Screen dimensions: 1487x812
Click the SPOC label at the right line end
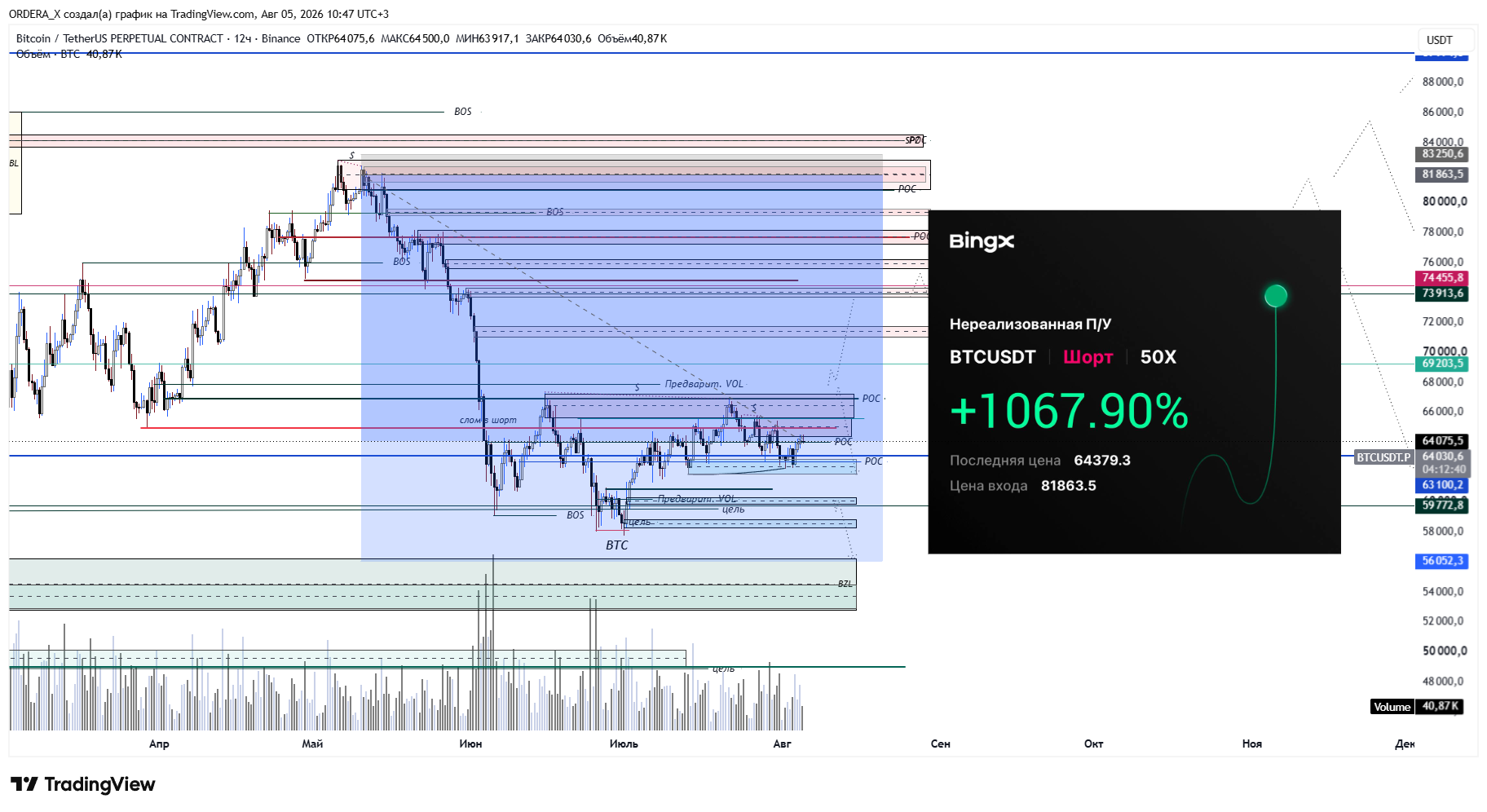pos(916,140)
